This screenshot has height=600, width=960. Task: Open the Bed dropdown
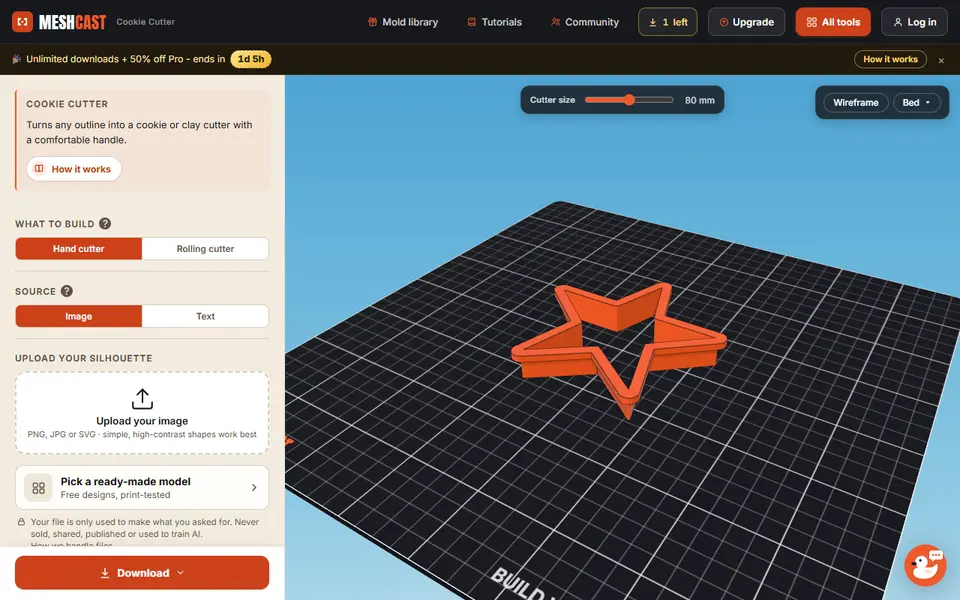917,102
